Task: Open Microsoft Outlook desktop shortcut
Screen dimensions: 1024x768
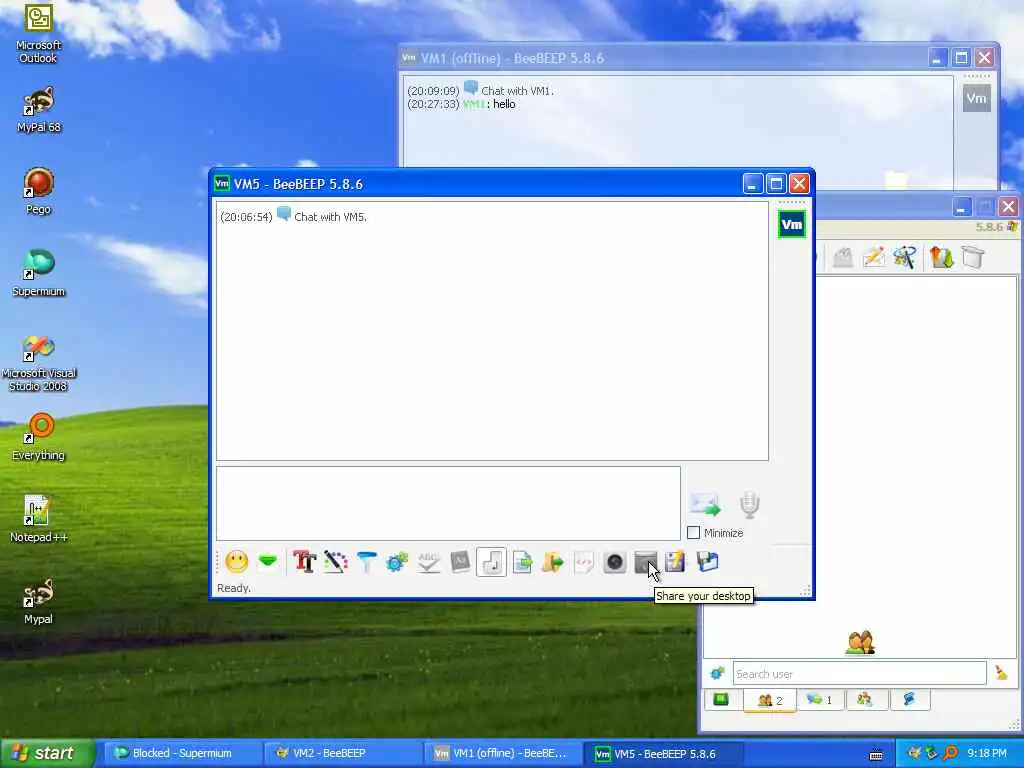Action: point(39,34)
